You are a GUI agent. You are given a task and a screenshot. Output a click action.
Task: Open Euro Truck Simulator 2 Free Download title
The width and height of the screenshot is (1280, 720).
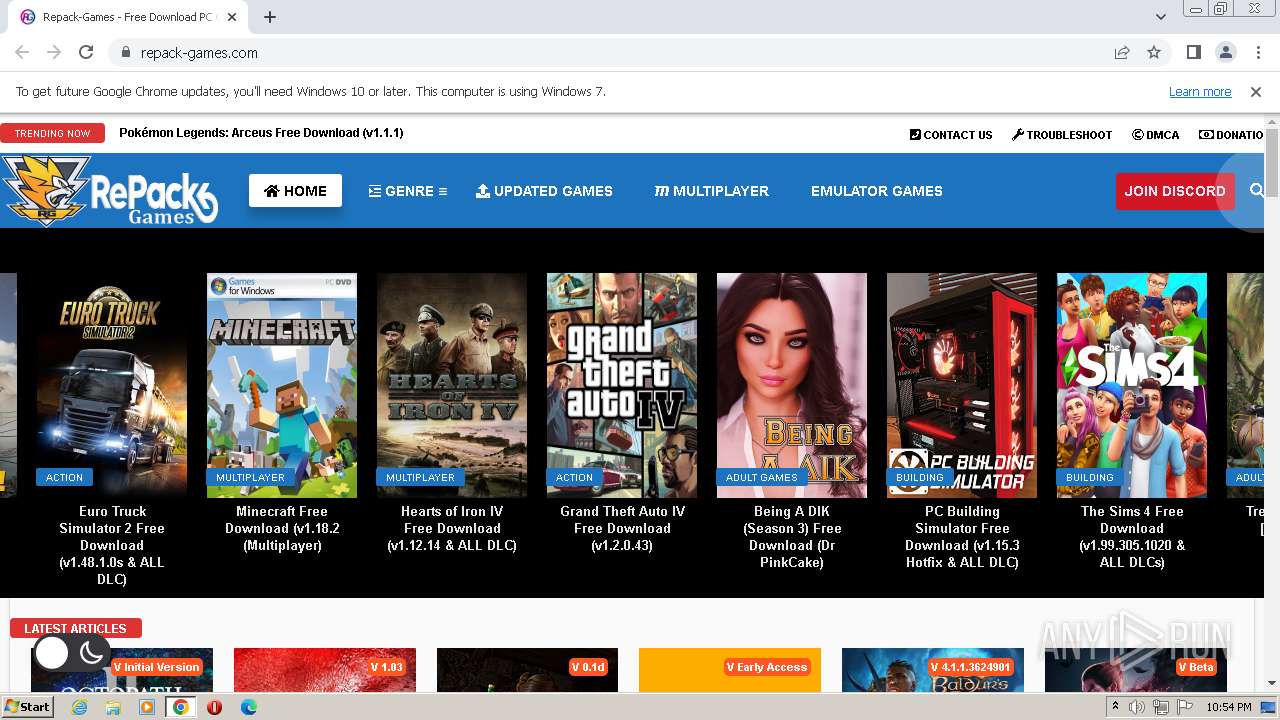coord(112,545)
